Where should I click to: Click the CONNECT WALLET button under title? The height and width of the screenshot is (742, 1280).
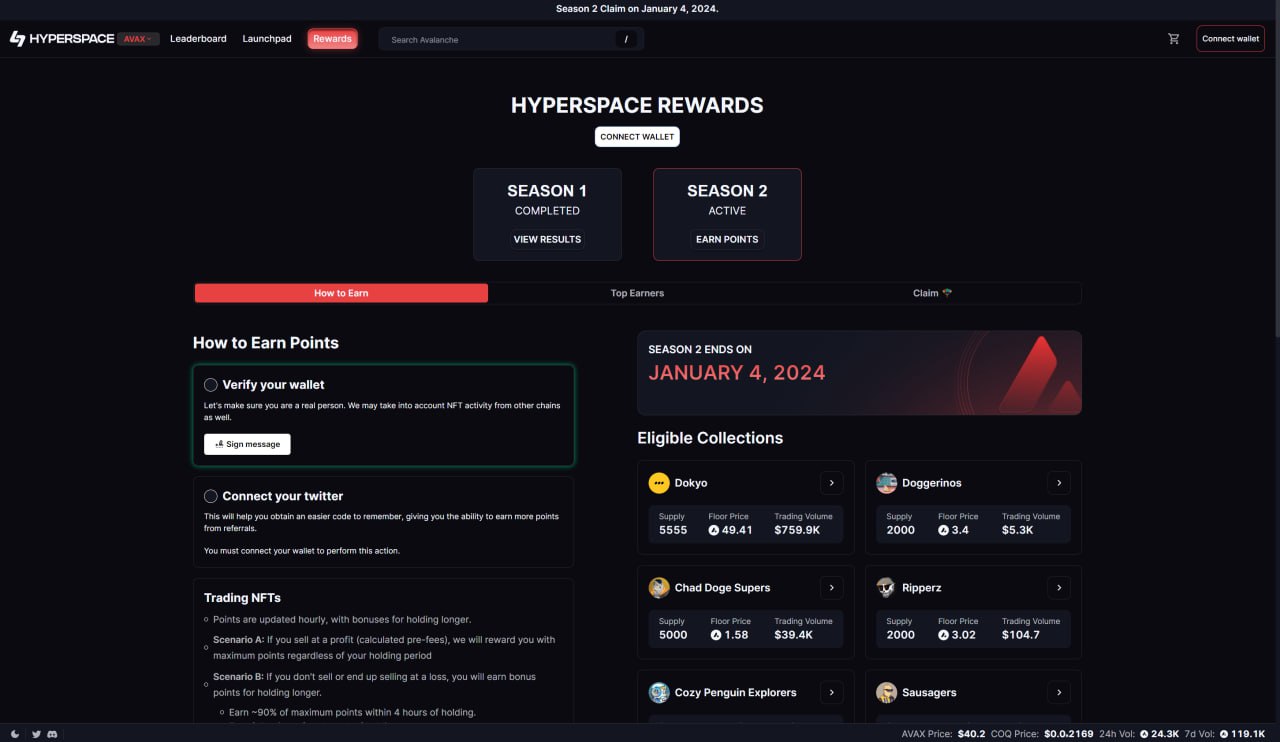tap(637, 136)
